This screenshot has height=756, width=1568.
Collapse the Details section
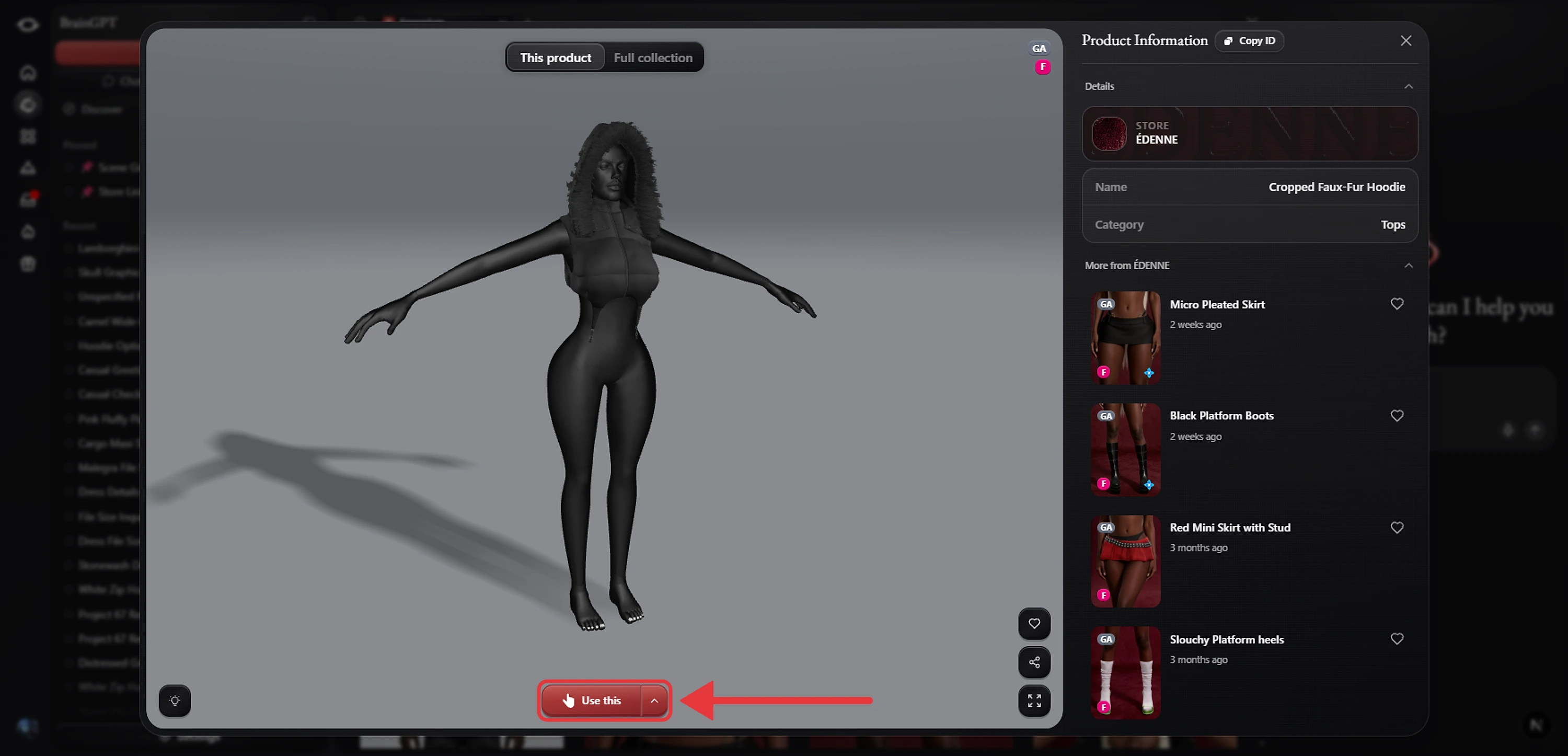1408,86
